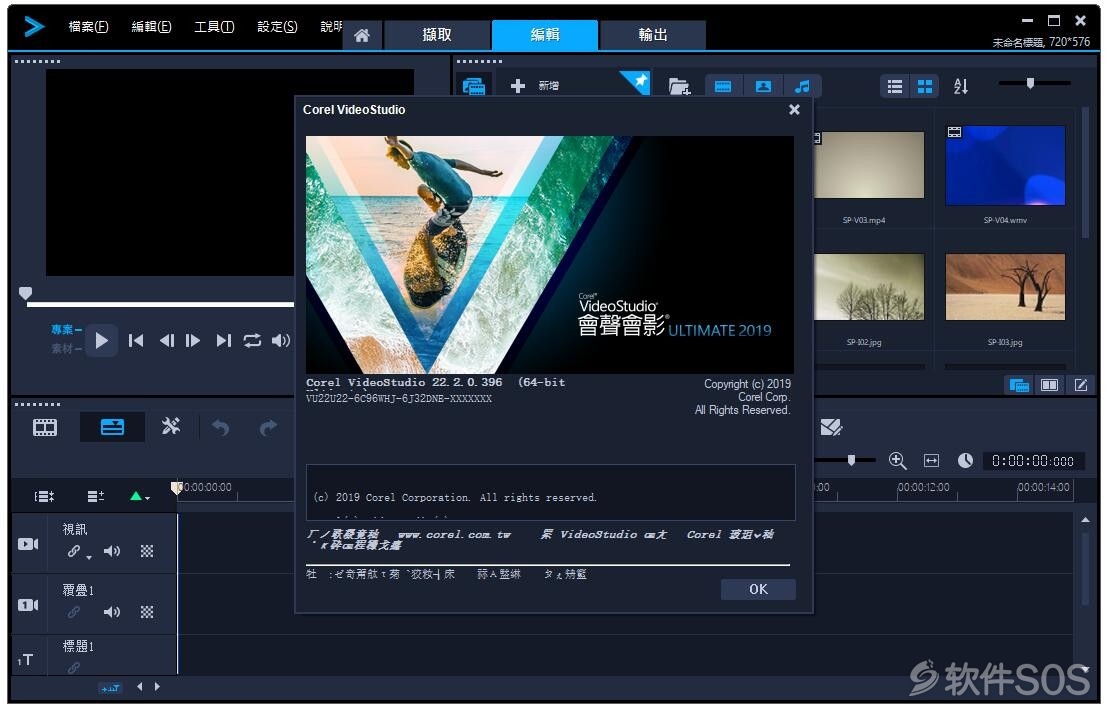The width and height of the screenshot is (1107, 709).
Task: Show the options panel edit icon
Action: [1080, 386]
